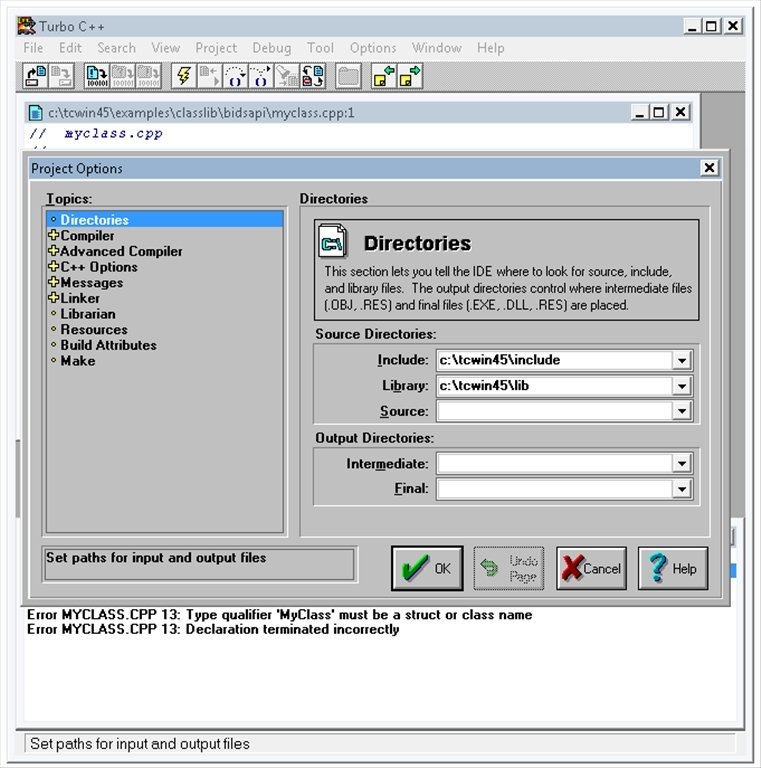761x768 pixels.
Task: Click into the empty Final field
Action: [x=554, y=489]
